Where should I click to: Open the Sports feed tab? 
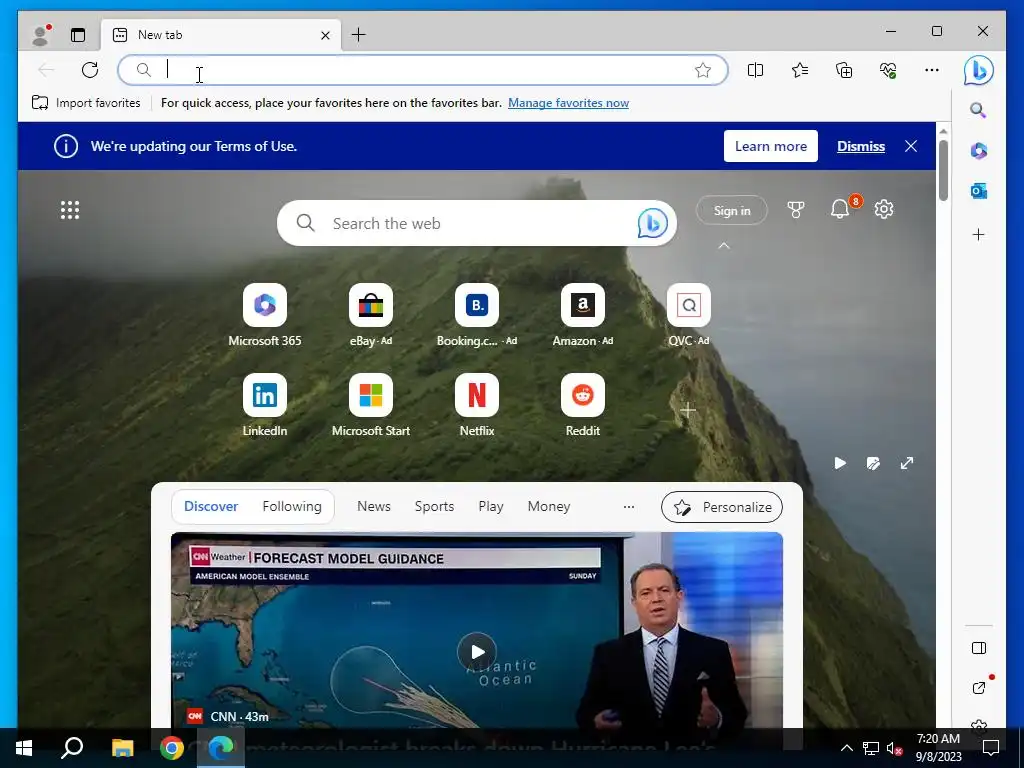click(x=434, y=506)
